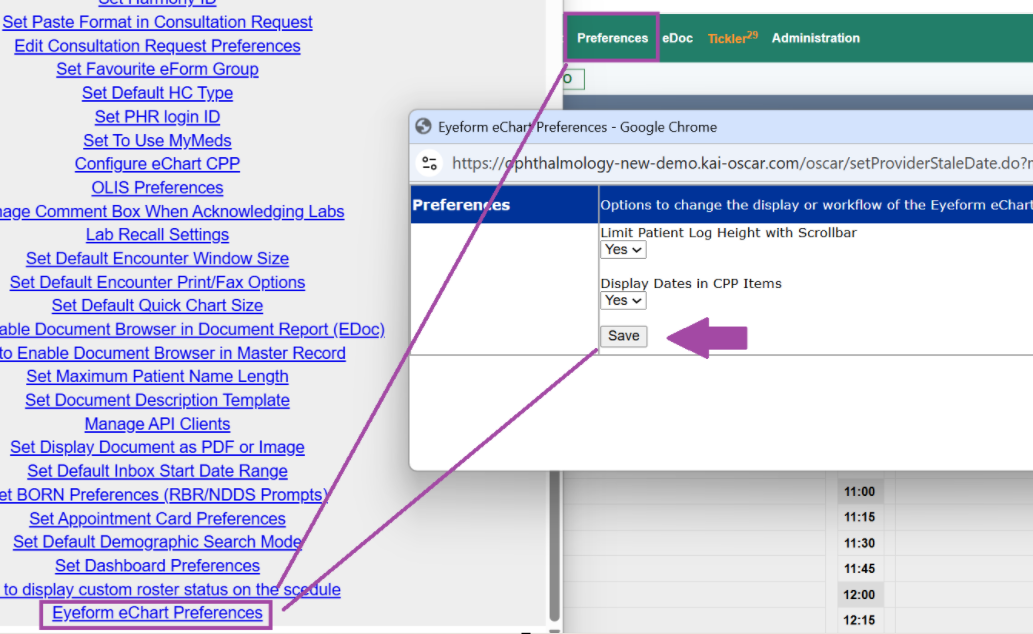The width and height of the screenshot is (1033, 634).
Task: Open Enable Document Browser in Master Record link
Action: click(173, 353)
